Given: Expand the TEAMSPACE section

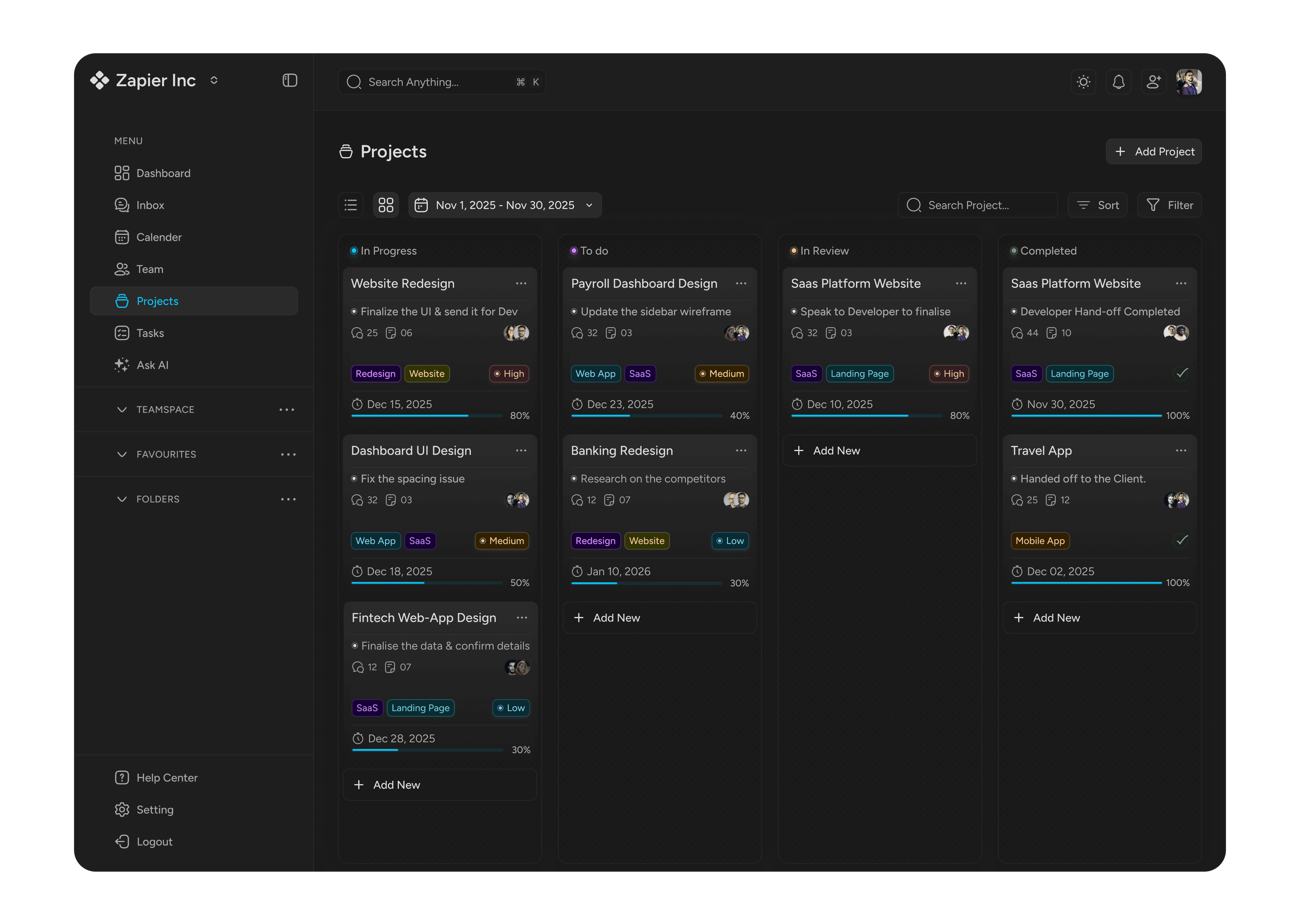Looking at the screenshot, I should [122, 410].
